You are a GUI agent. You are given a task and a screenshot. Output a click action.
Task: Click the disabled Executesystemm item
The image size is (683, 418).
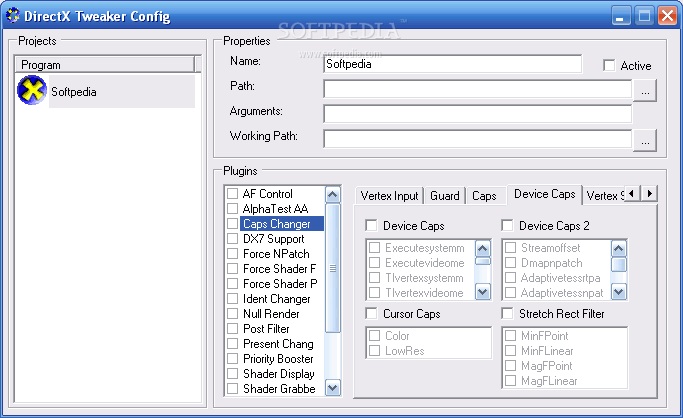425,248
